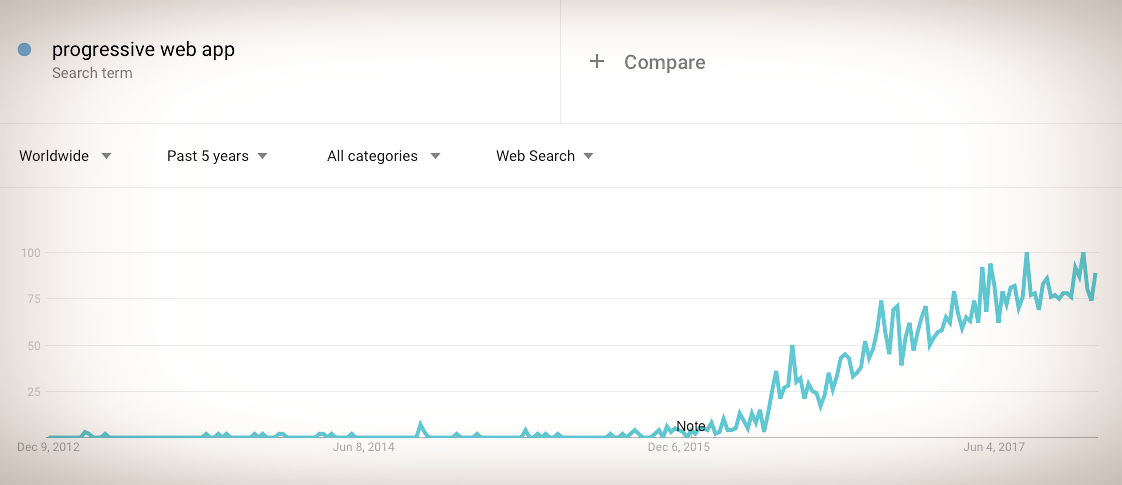Image resolution: width=1122 pixels, height=485 pixels.
Task: Click the 100 value on the y-axis
Action: (29, 253)
